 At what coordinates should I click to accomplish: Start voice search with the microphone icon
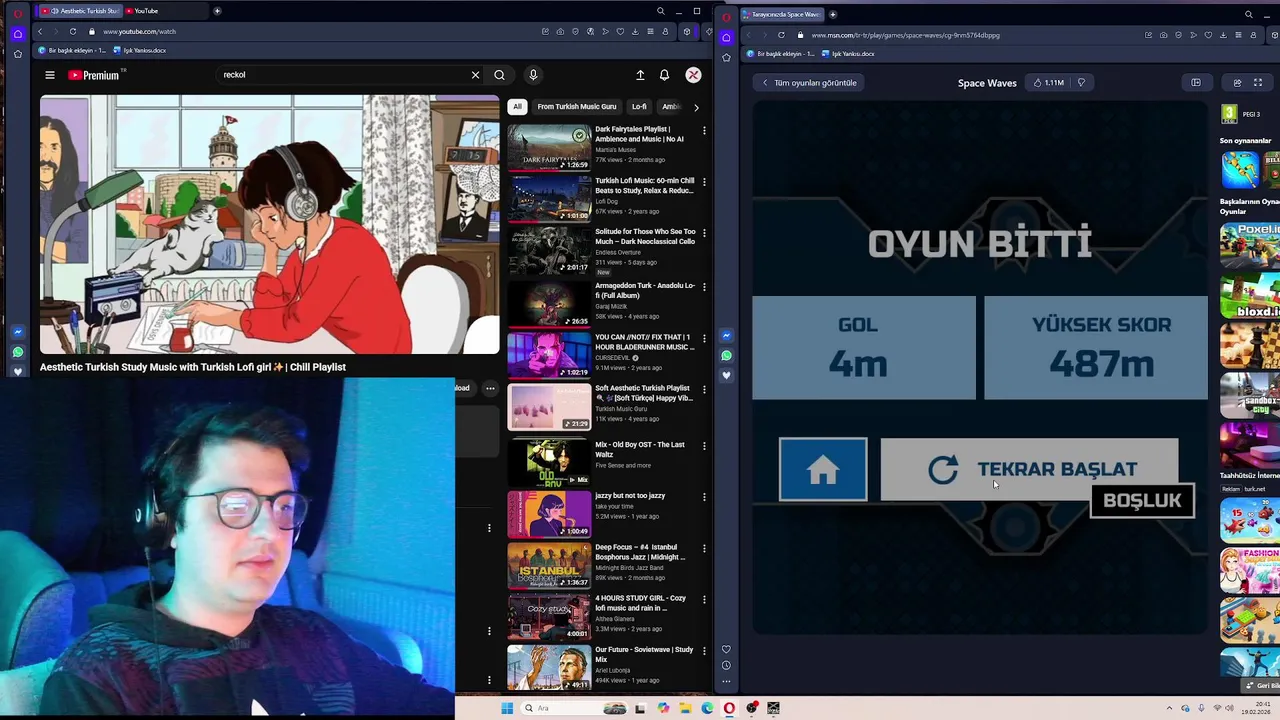coord(533,75)
